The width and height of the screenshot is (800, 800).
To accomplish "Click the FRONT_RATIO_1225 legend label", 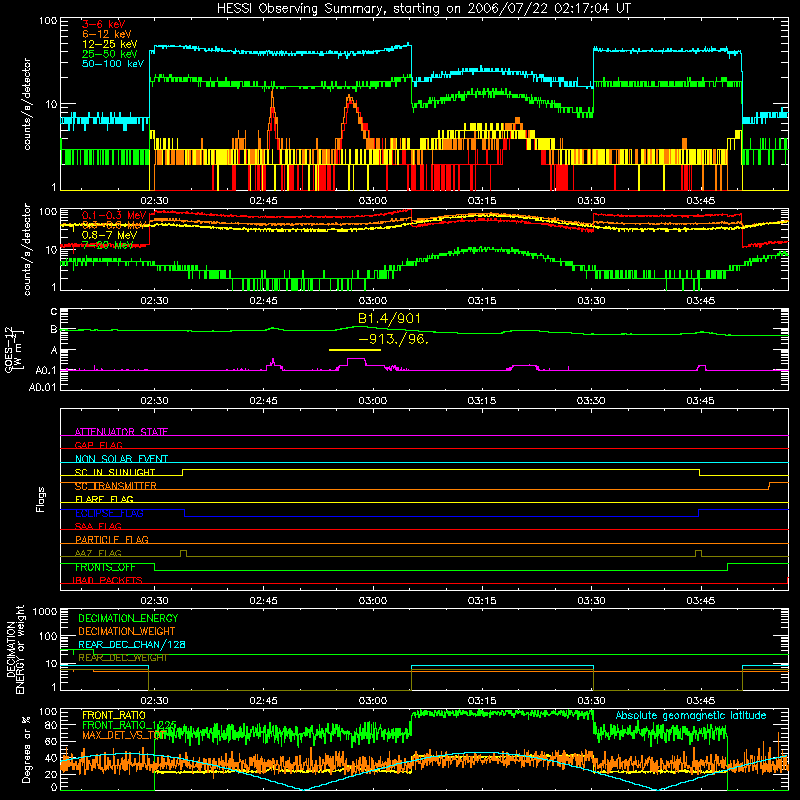I will [x=129, y=725].
